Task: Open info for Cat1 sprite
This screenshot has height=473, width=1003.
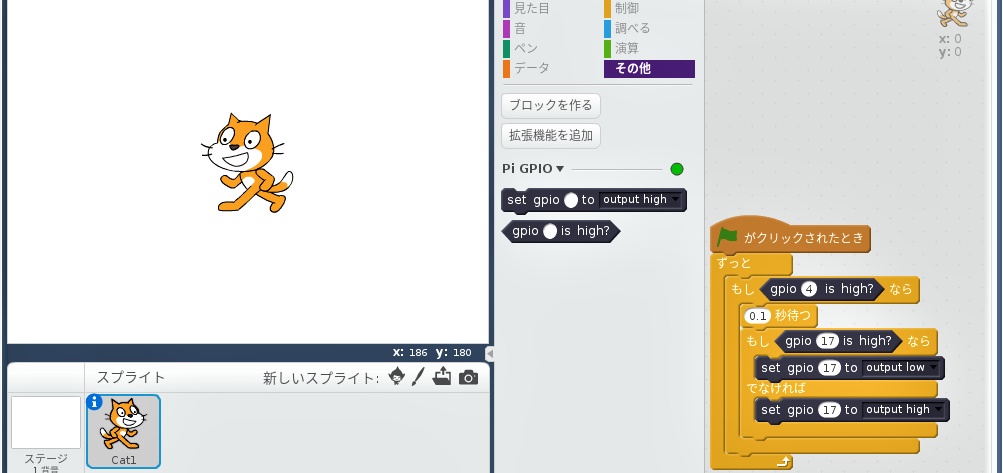Action: click(x=94, y=401)
